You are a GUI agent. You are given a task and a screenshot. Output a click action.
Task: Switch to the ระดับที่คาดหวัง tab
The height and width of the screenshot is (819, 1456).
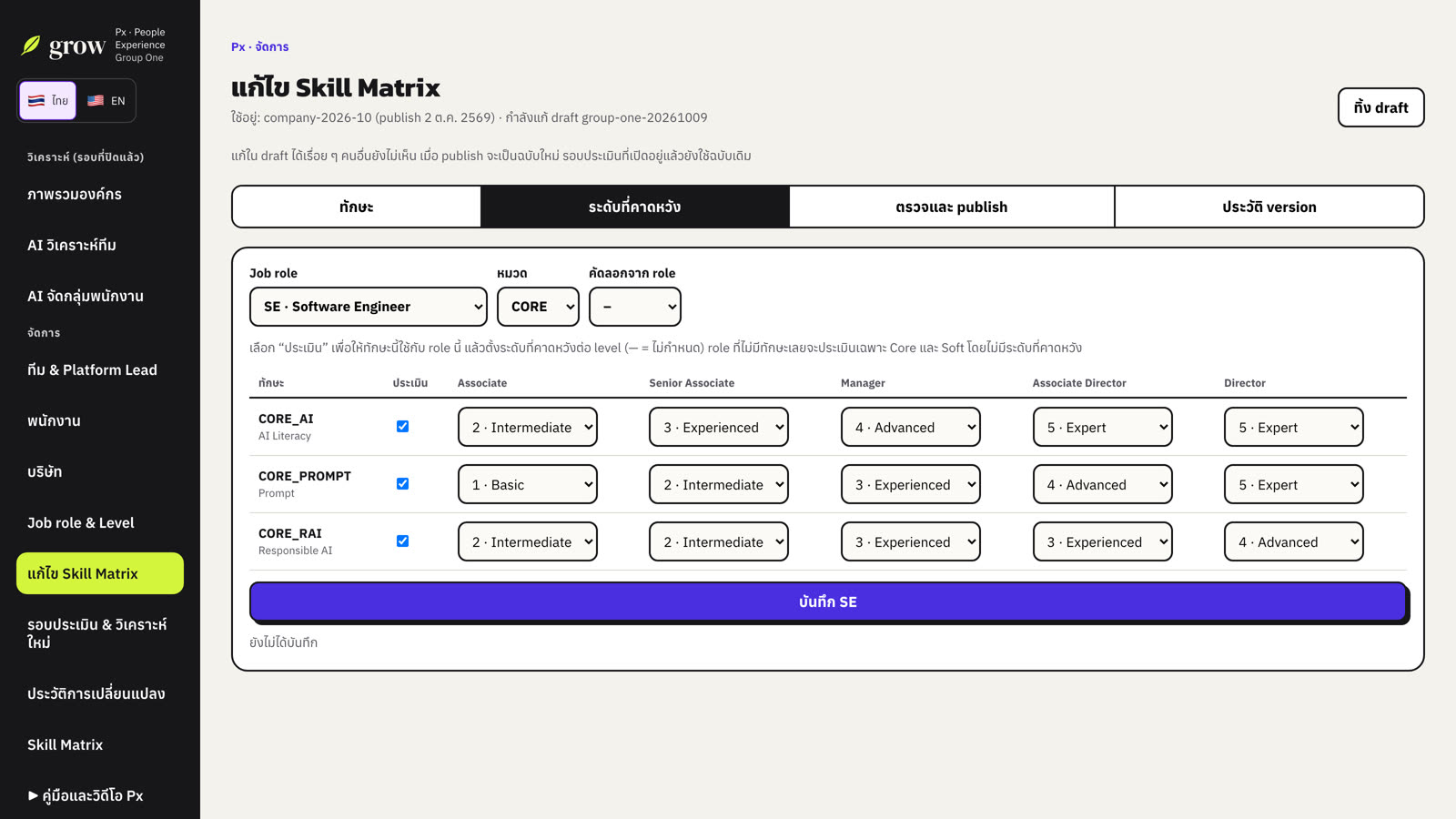tap(635, 207)
